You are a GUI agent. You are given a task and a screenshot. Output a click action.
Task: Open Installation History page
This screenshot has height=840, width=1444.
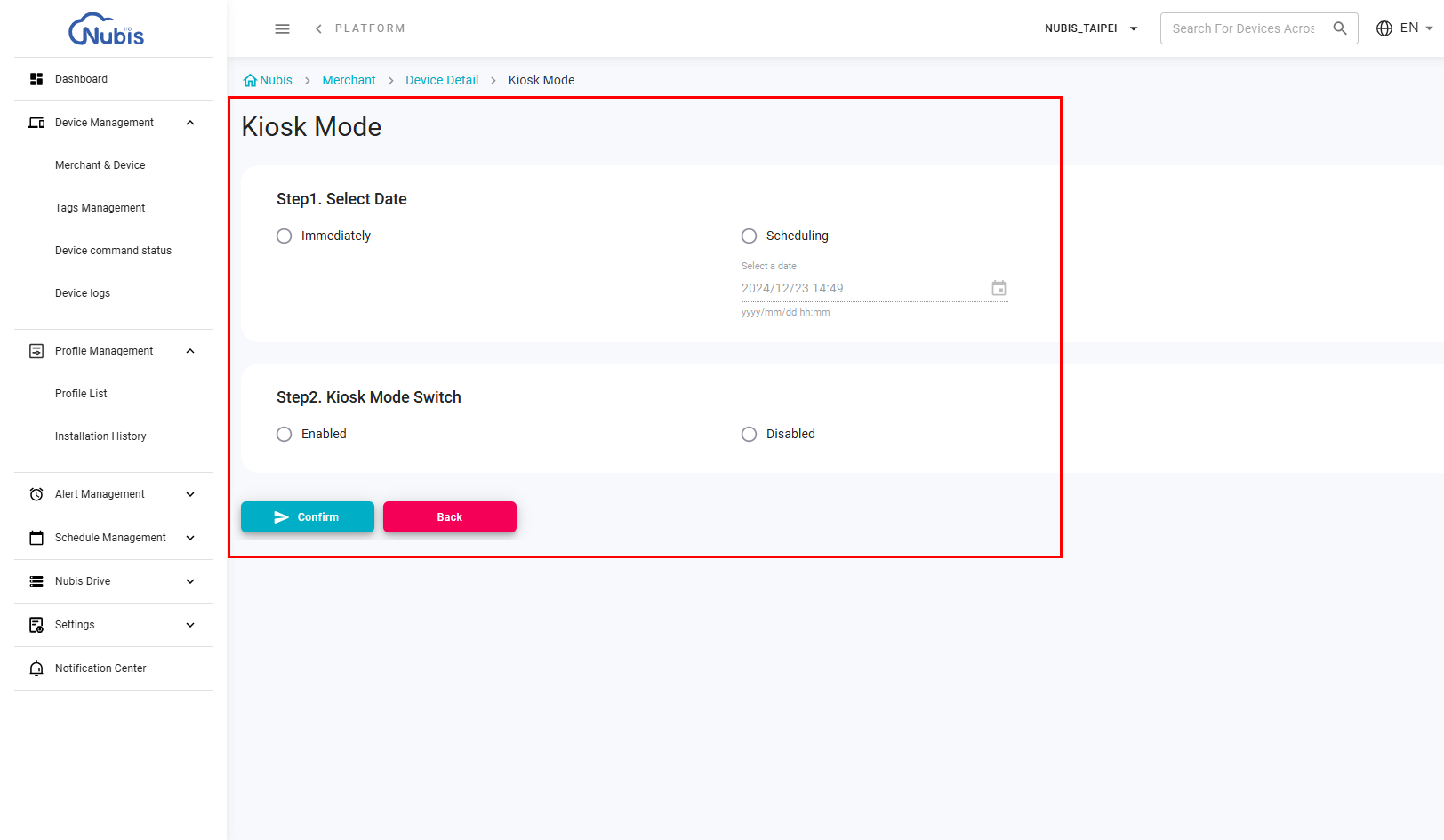pos(100,436)
